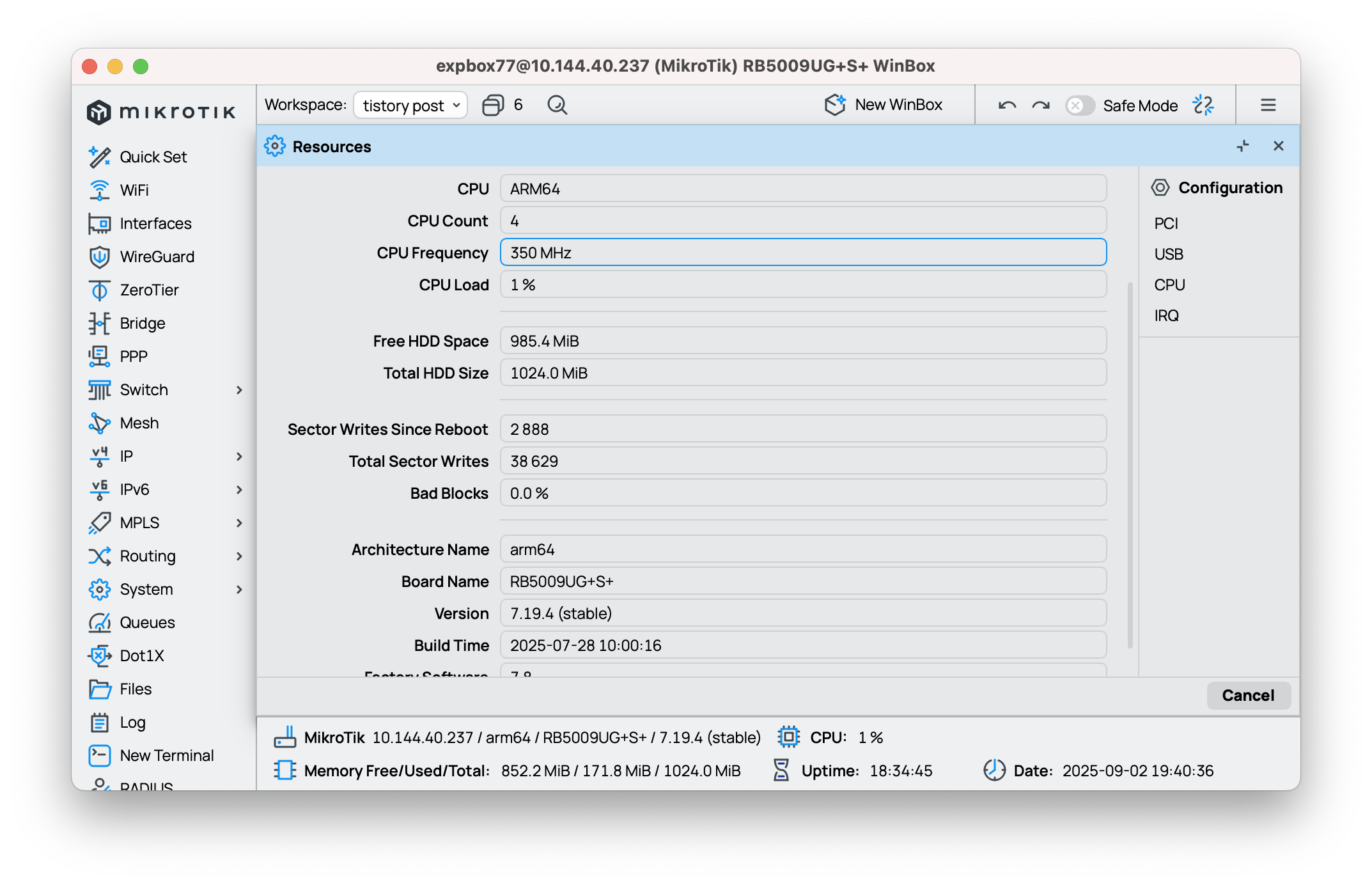
Task: Click the New WinBox button
Action: (883, 105)
